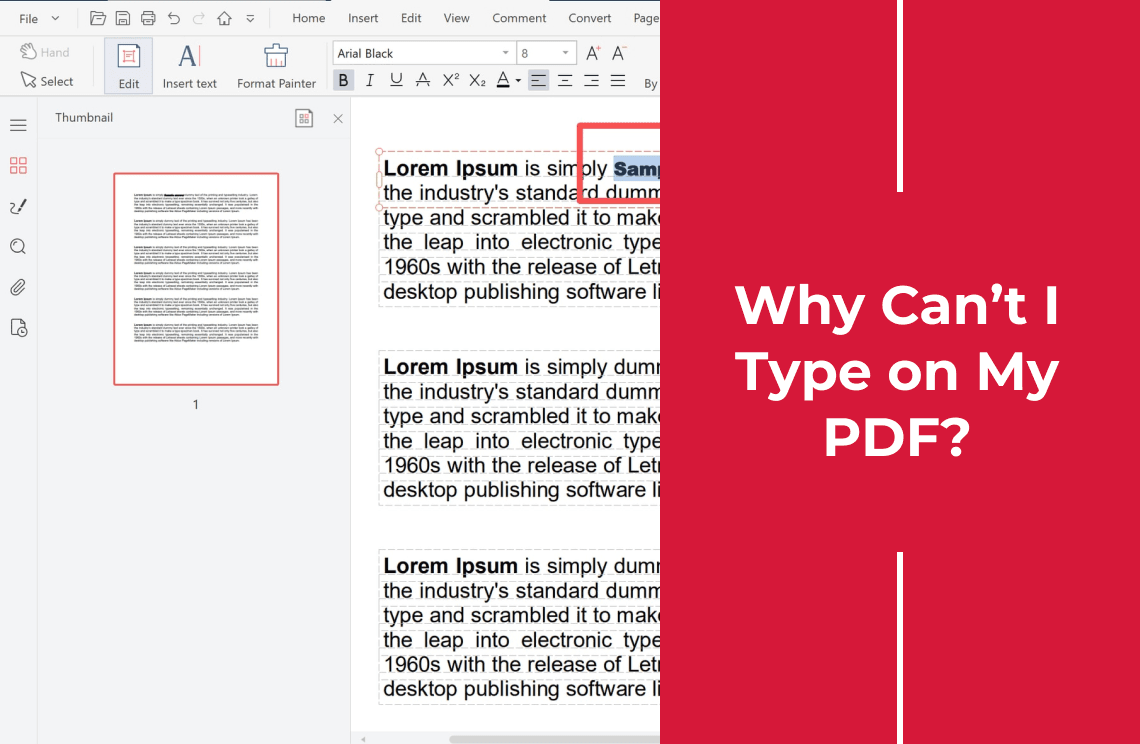Open the quick access customize dropdown
The image size is (1140, 744).
pyautogui.click(x=250, y=18)
